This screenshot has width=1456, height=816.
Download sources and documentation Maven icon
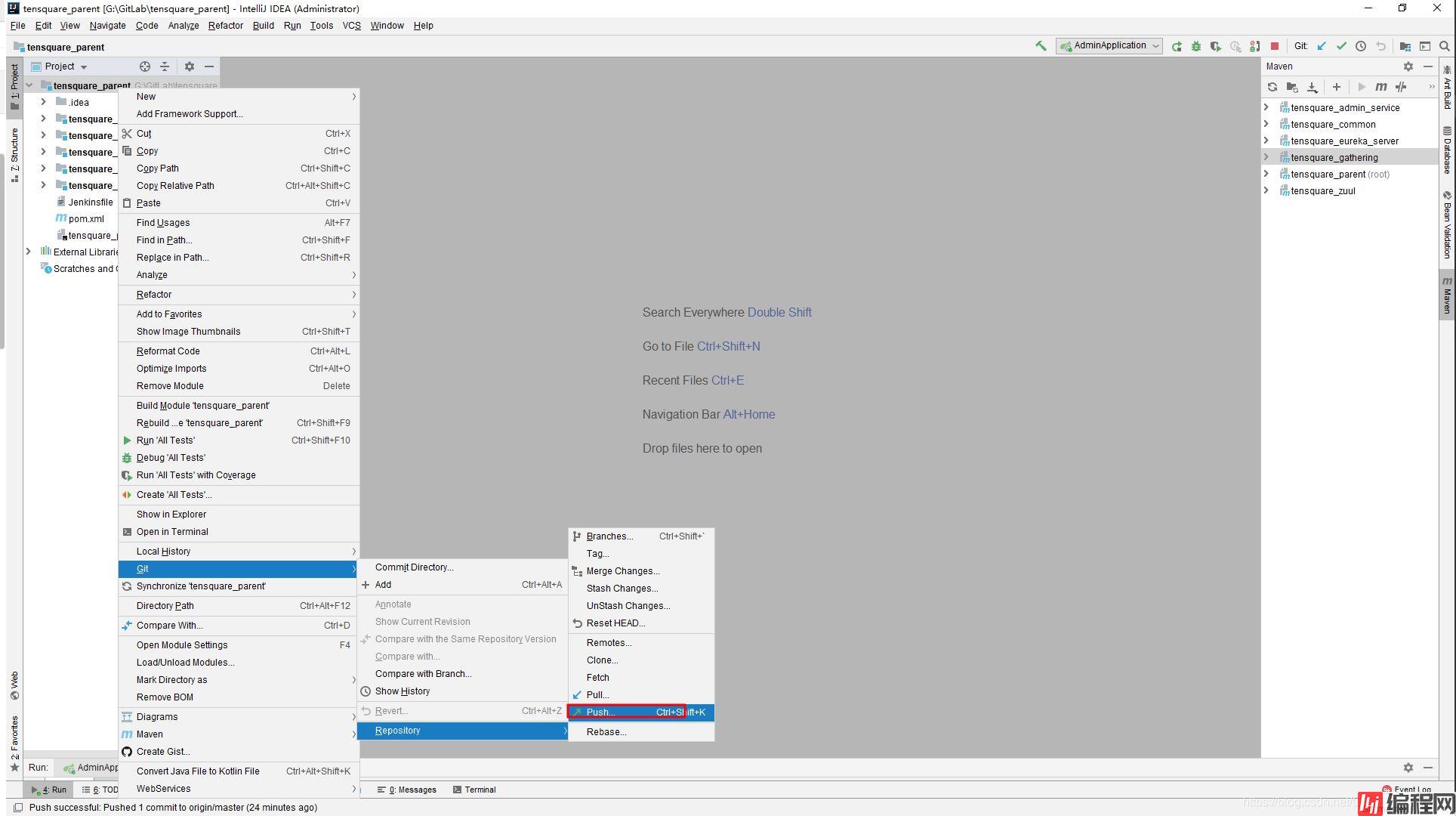pyautogui.click(x=1313, y=87)
